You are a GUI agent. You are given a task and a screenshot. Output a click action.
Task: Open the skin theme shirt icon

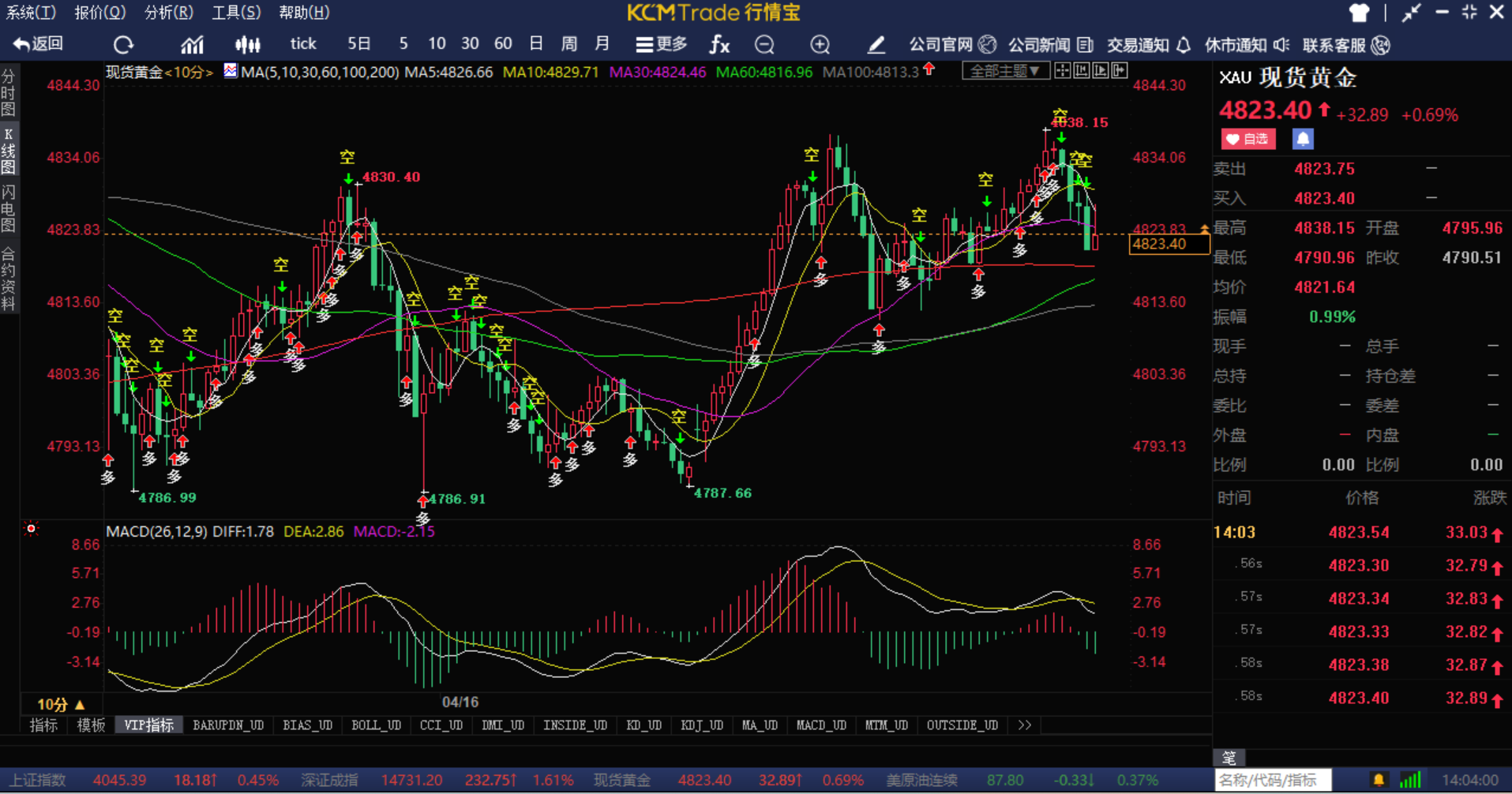pyautogui.click(x=1359, y=13)
